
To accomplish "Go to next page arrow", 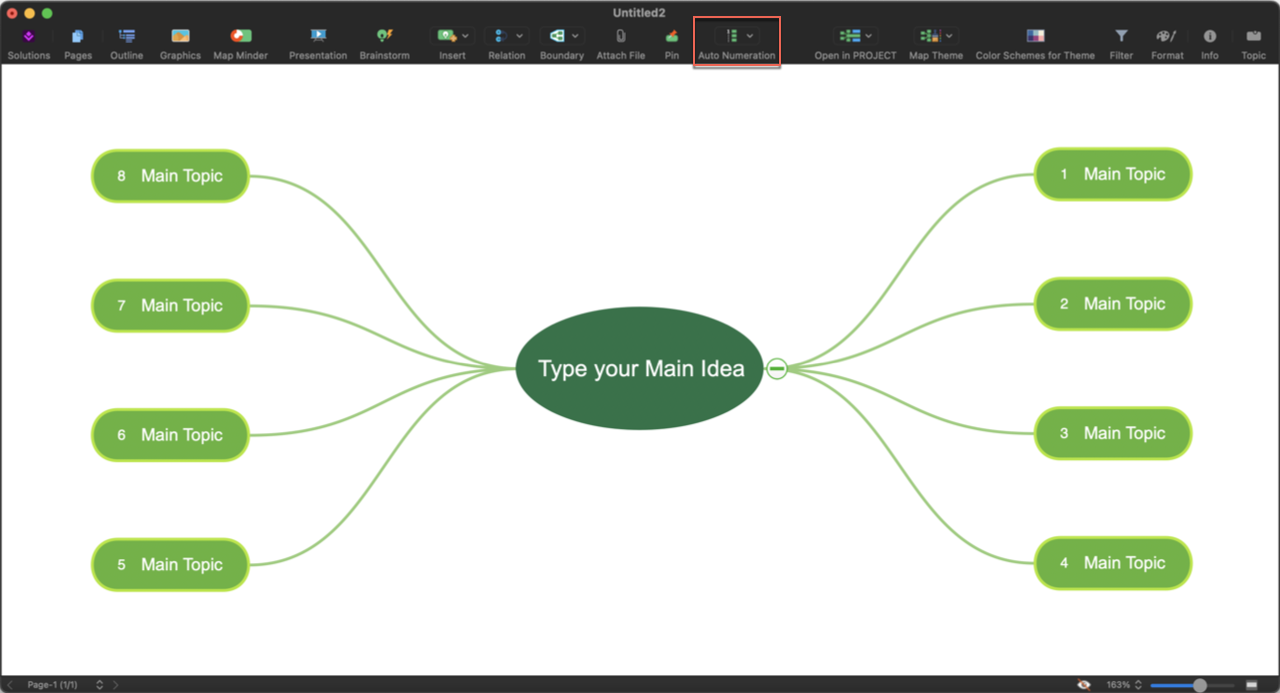I will [x=115, y=685].
